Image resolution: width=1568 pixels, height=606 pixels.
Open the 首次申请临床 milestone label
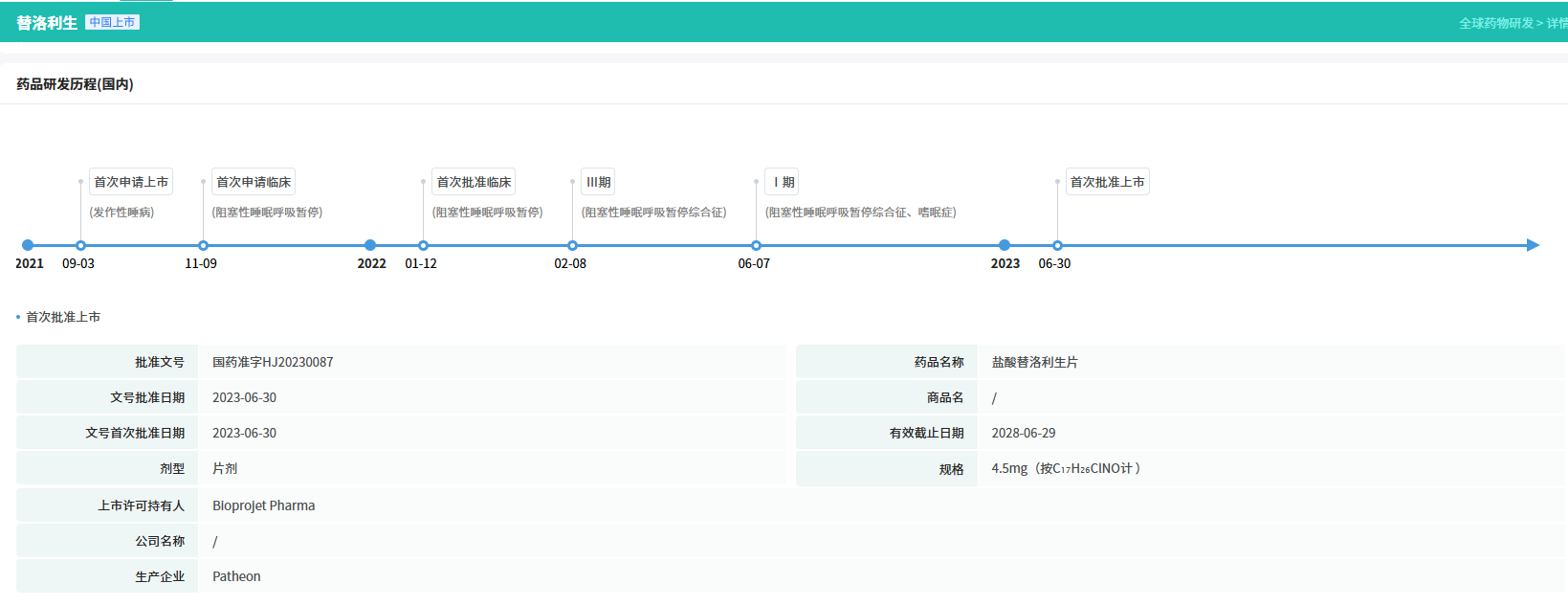tap(254, 182)
